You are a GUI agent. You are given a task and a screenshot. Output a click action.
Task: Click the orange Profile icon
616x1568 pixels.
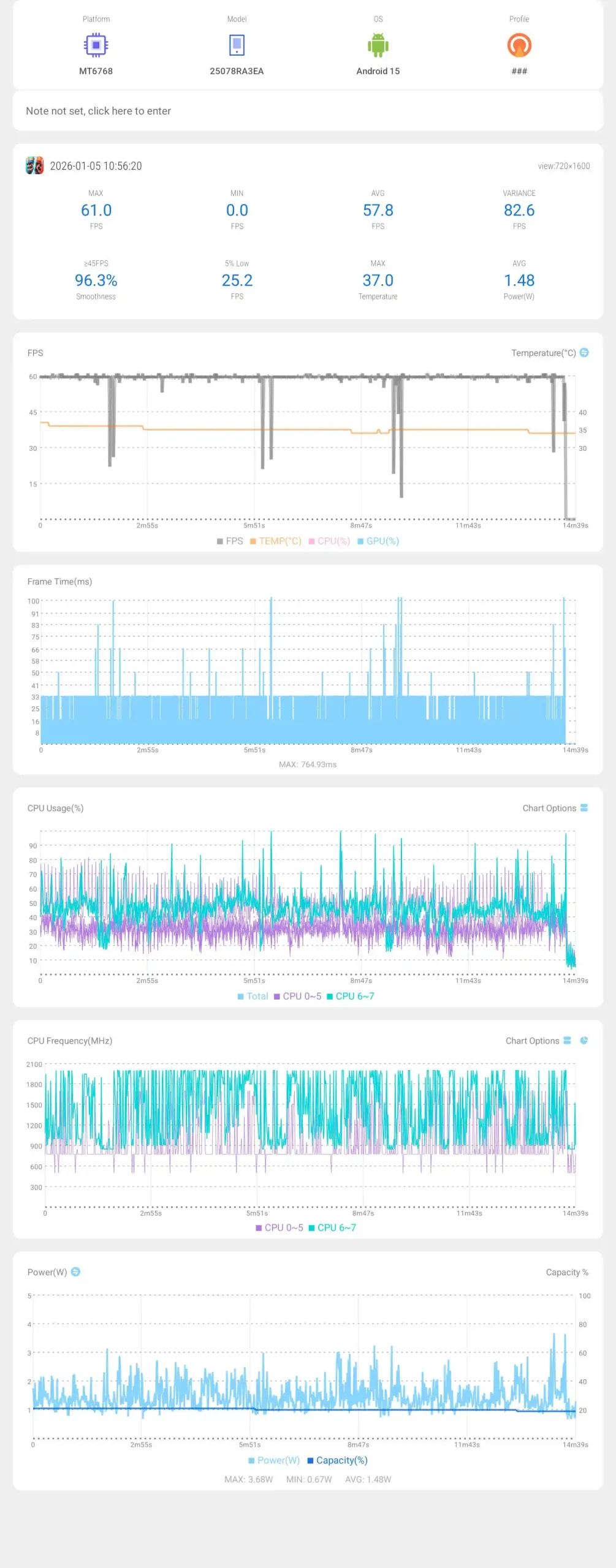click(519, 45)
